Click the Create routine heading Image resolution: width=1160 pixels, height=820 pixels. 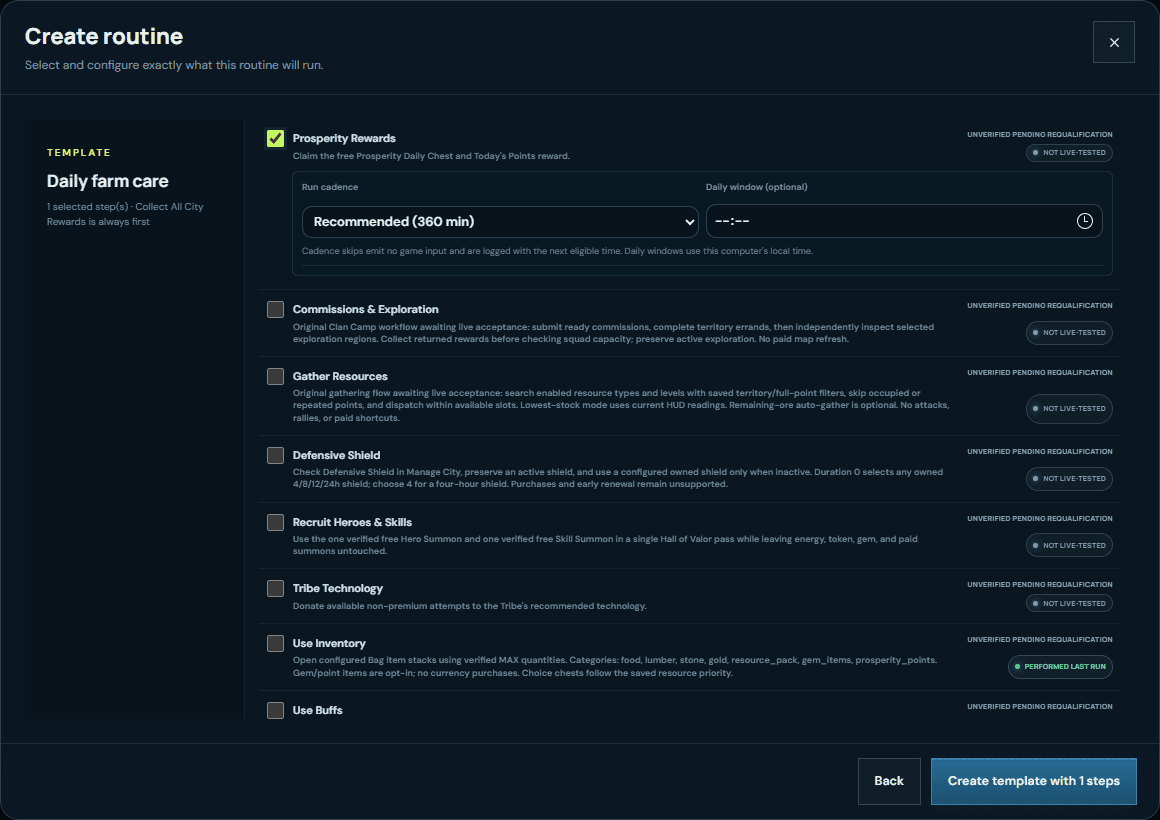coord(104,36)
